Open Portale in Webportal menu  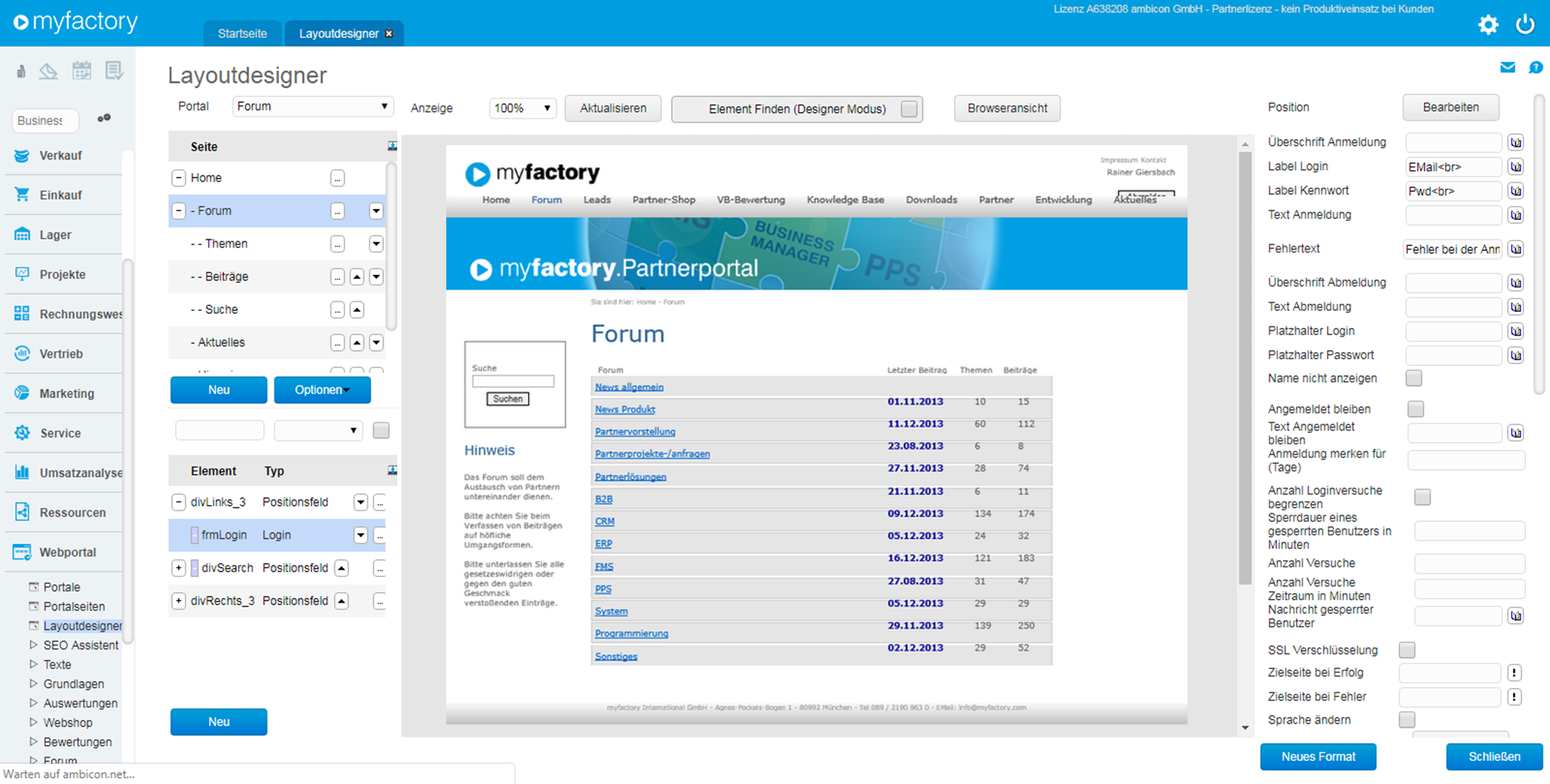(61, 587)
